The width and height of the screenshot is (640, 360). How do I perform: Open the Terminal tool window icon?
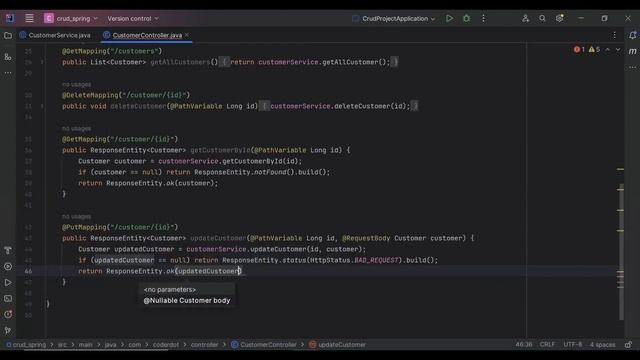click(8, 298)
